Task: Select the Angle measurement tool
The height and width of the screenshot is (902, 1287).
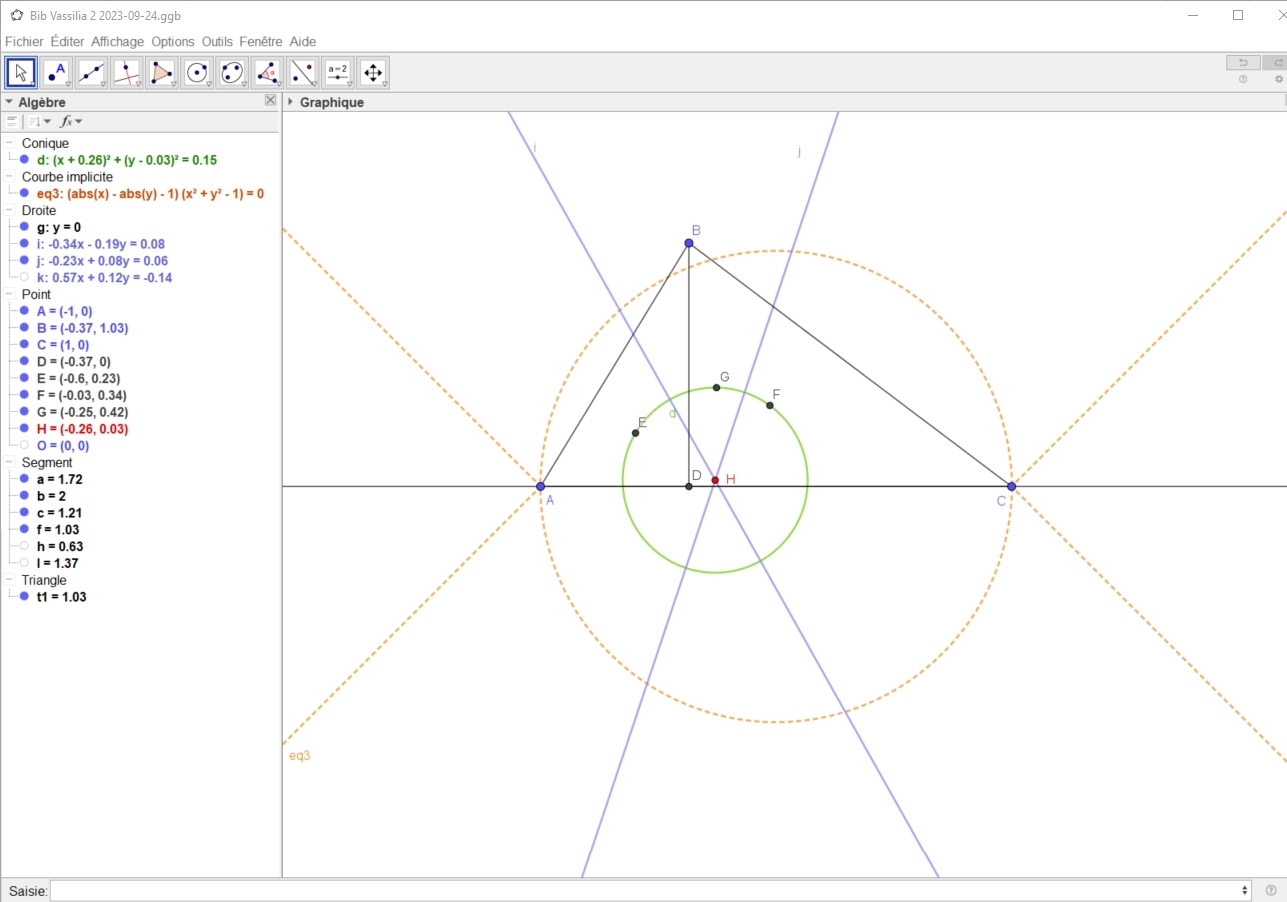Action: [x=267, y=72]
